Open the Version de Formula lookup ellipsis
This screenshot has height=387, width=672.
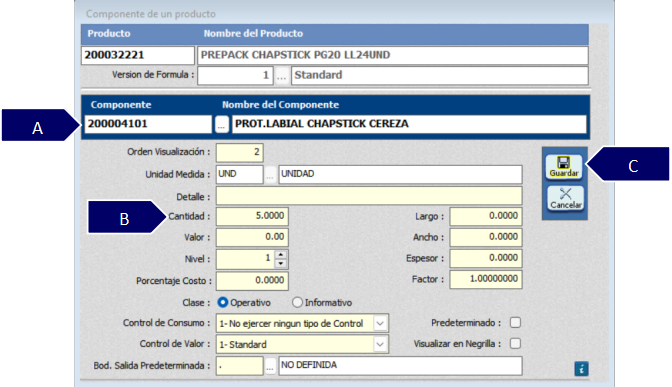[282, 76]
